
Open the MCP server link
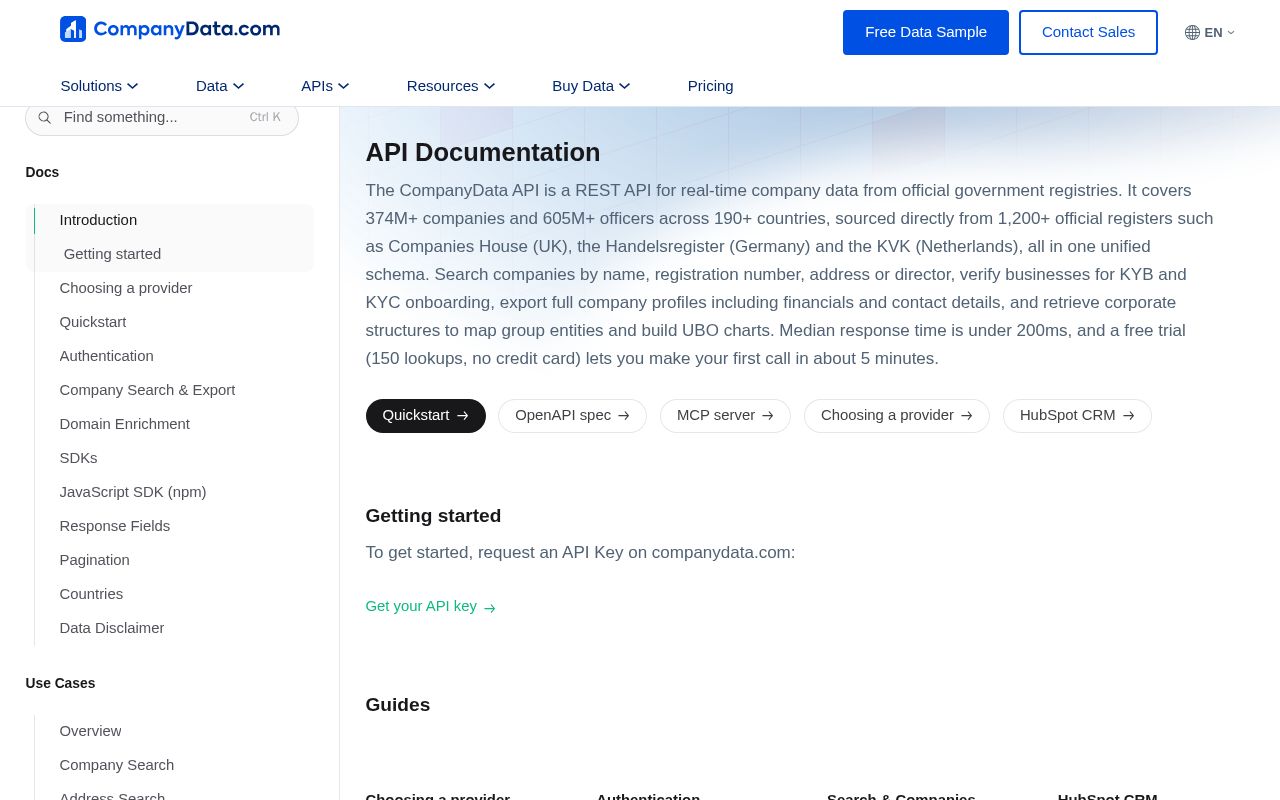point(725,416)
